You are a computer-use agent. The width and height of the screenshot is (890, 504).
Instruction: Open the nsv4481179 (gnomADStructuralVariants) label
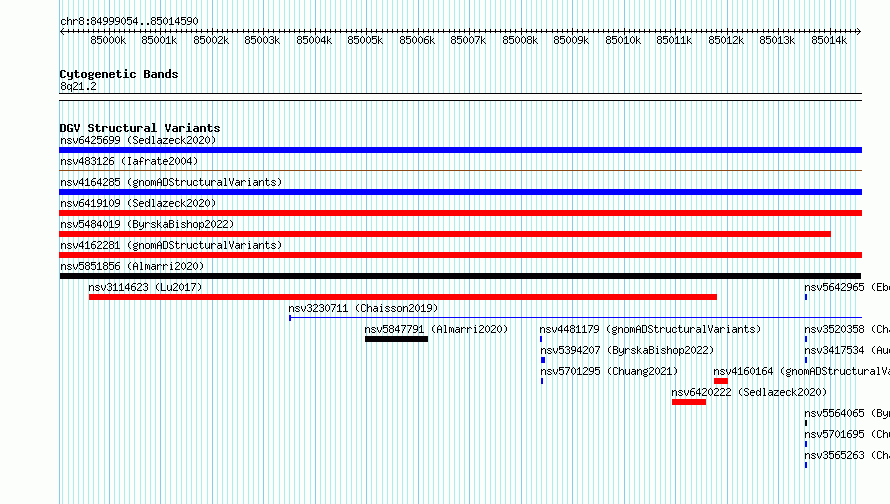pos(650,329)
